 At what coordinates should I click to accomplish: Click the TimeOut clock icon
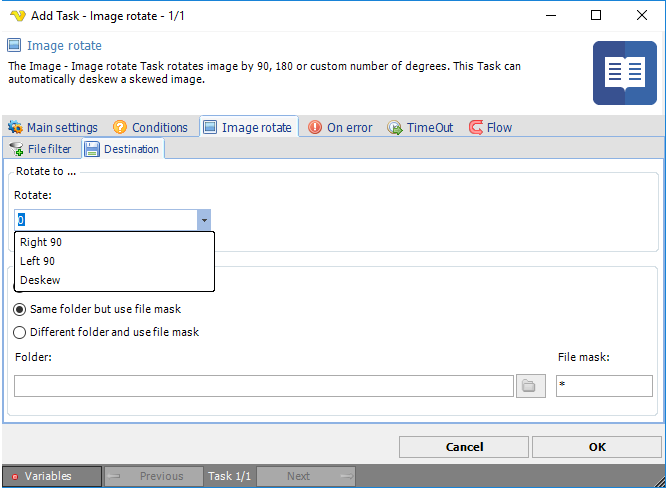395,128
